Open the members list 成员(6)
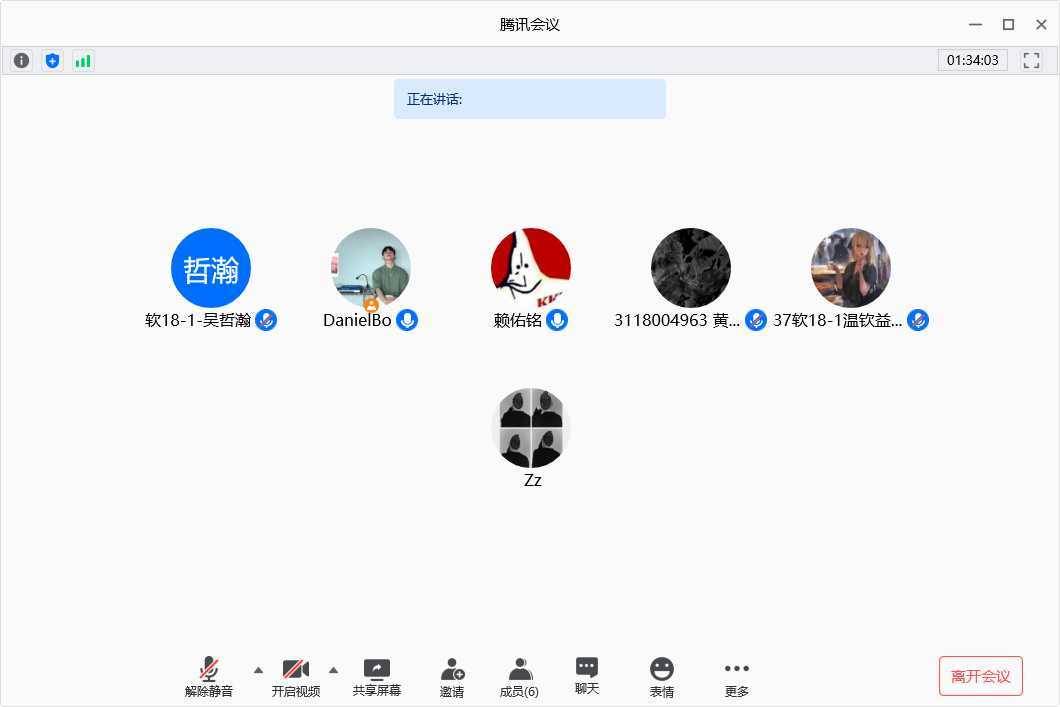Viewport: 1060px width, 707px height. (x=519, y=677)
